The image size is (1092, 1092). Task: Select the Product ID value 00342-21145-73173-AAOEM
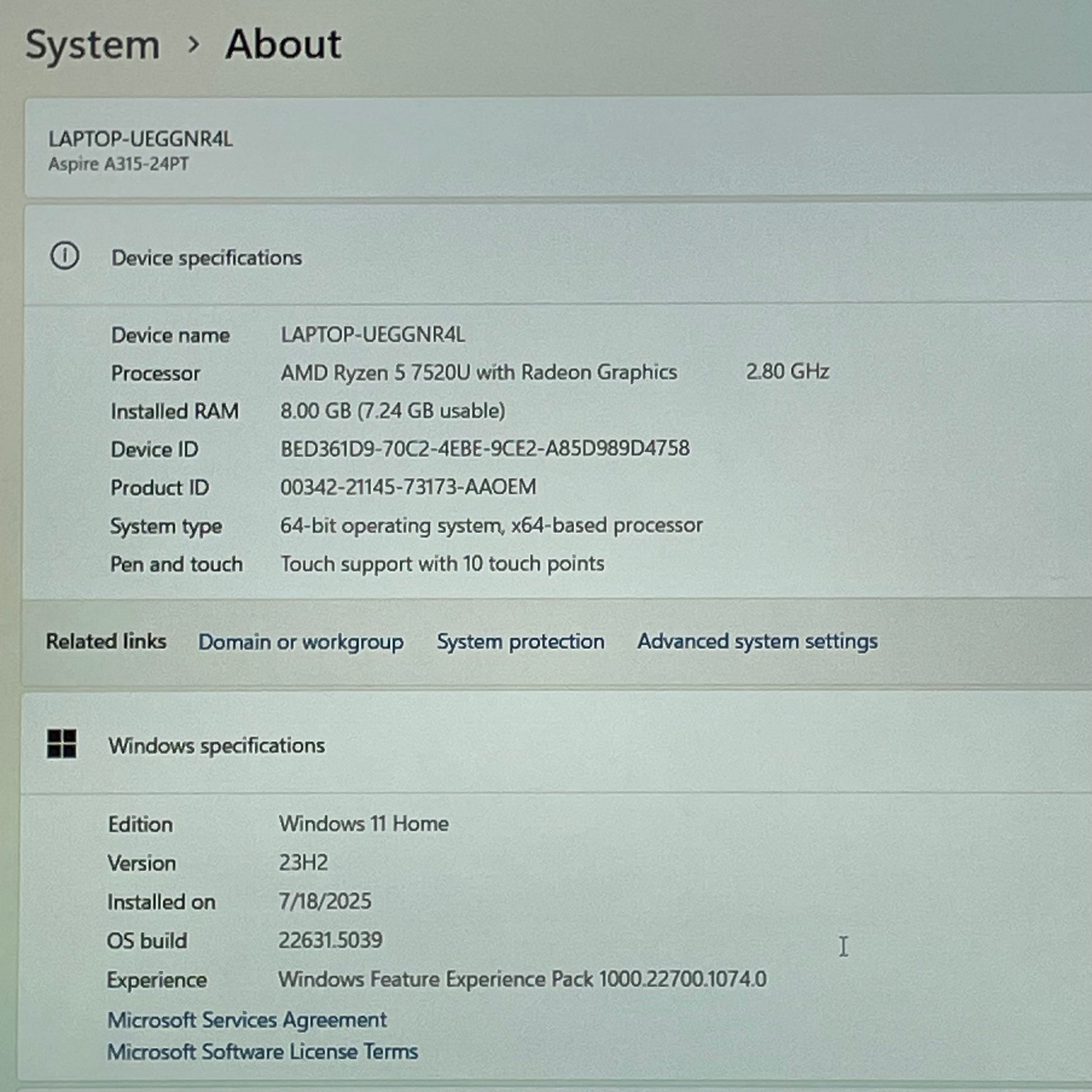point(408,487)
